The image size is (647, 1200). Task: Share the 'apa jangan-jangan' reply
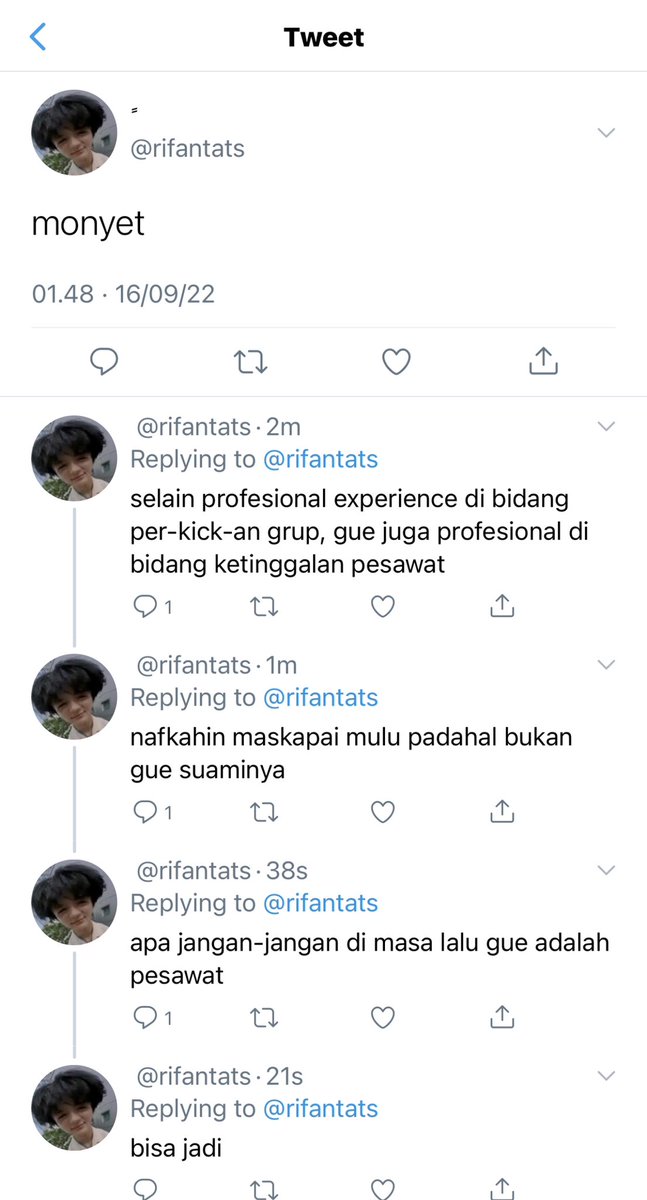point(501,1018)
